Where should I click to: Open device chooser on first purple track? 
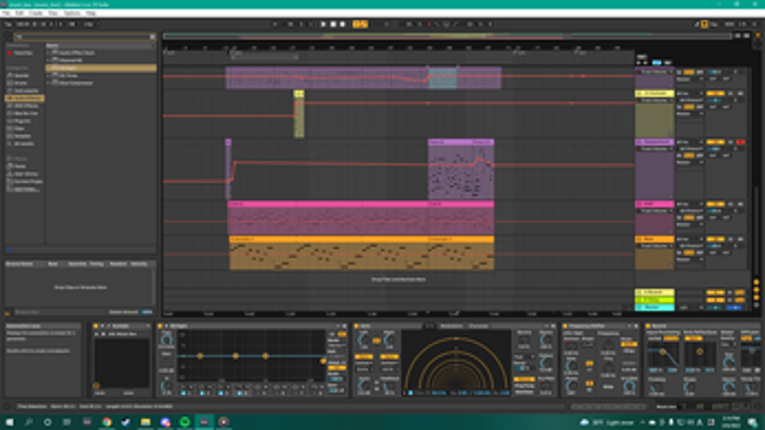[x=656, y=72]
